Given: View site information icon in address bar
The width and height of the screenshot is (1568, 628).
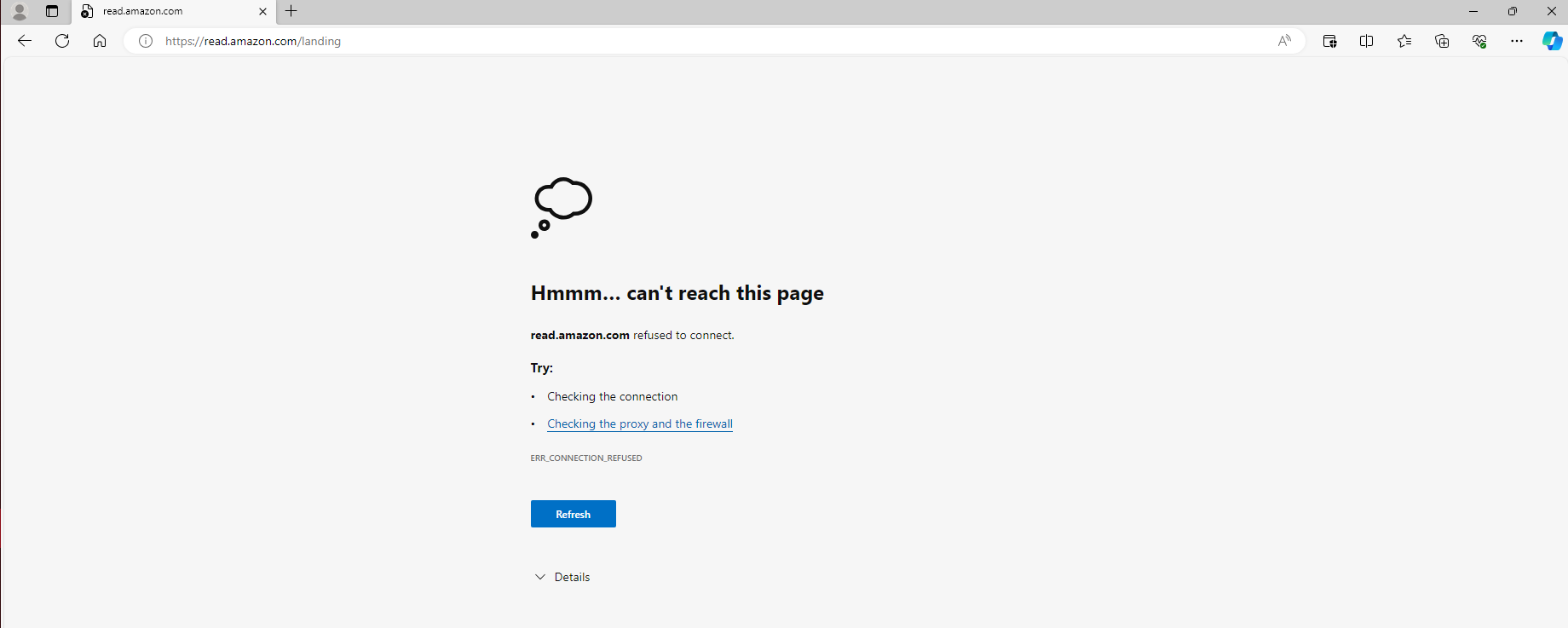Looking at the screenshot, I should click(146, 41).
